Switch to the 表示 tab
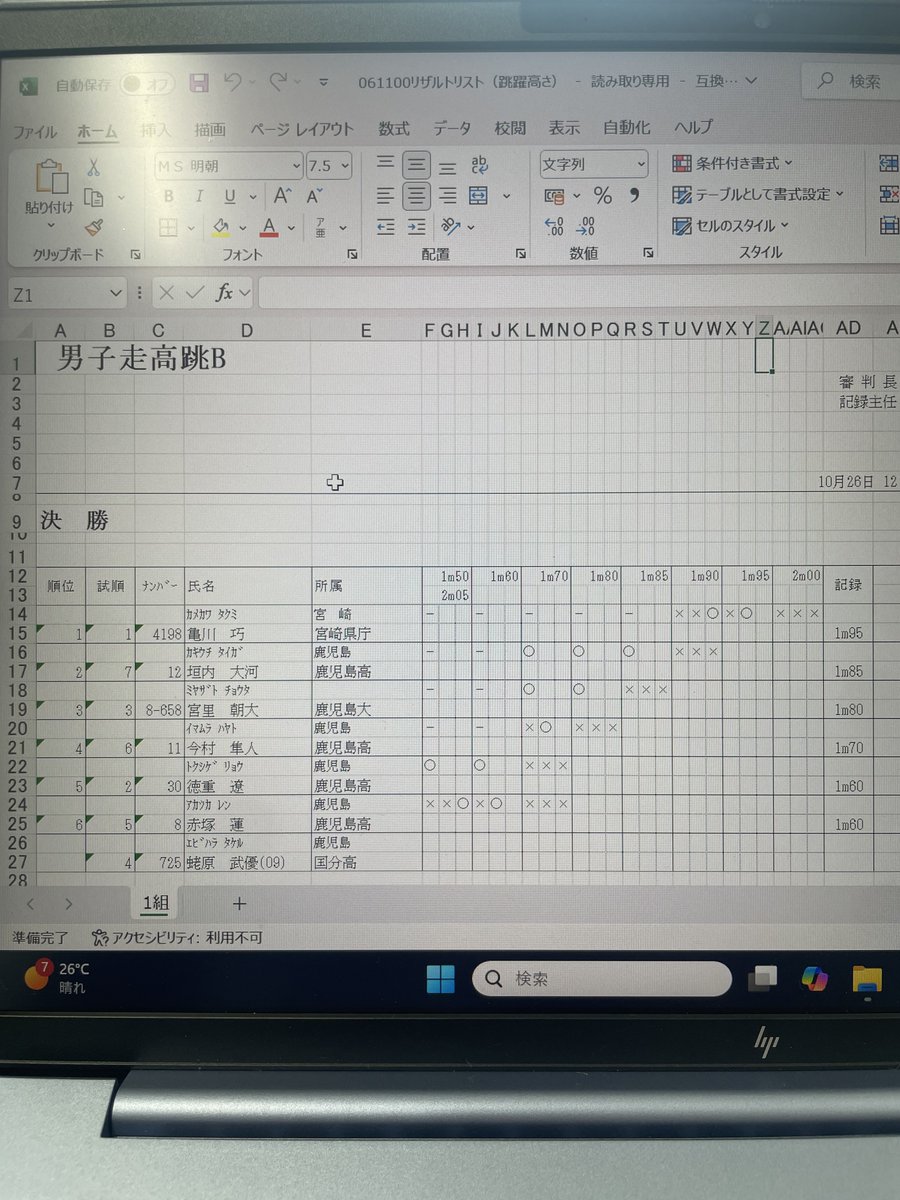This screenshot has height=1200, width=900. pos(564,128)
